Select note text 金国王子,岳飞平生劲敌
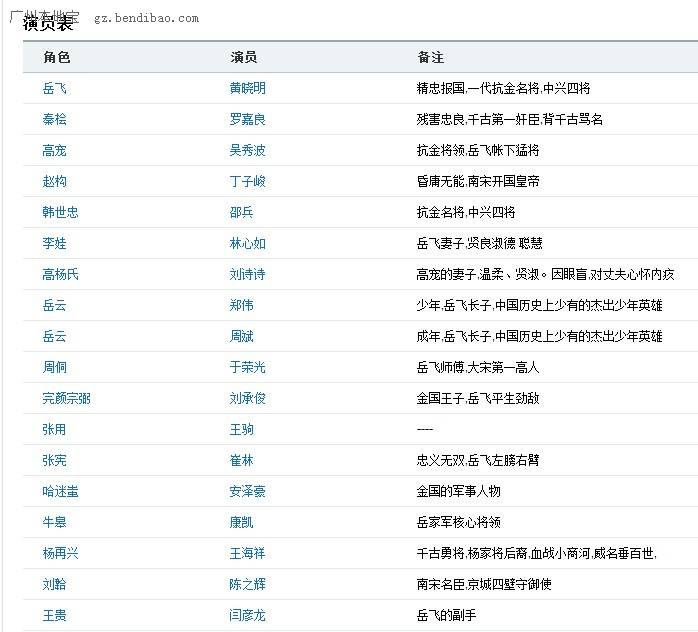 (x=478, y=398)
